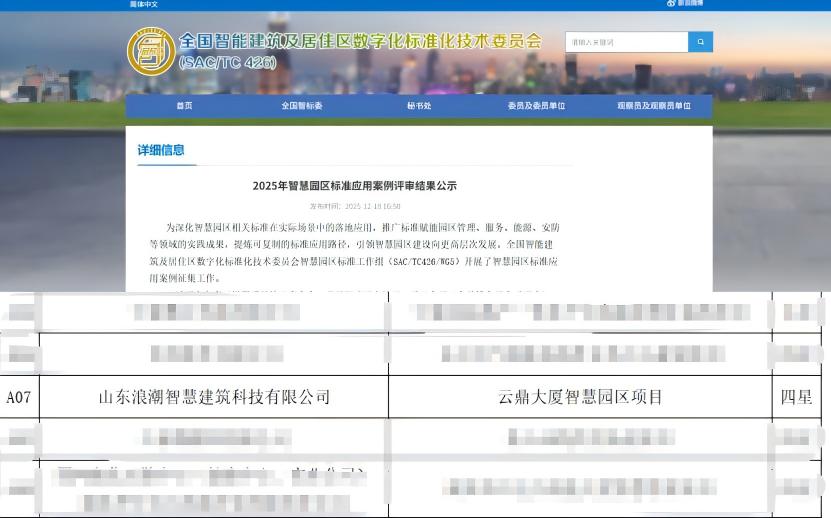Screen dimensions: 831x518
Task: Click the publish time 2025-12-18 line
Action: point(355,205)
